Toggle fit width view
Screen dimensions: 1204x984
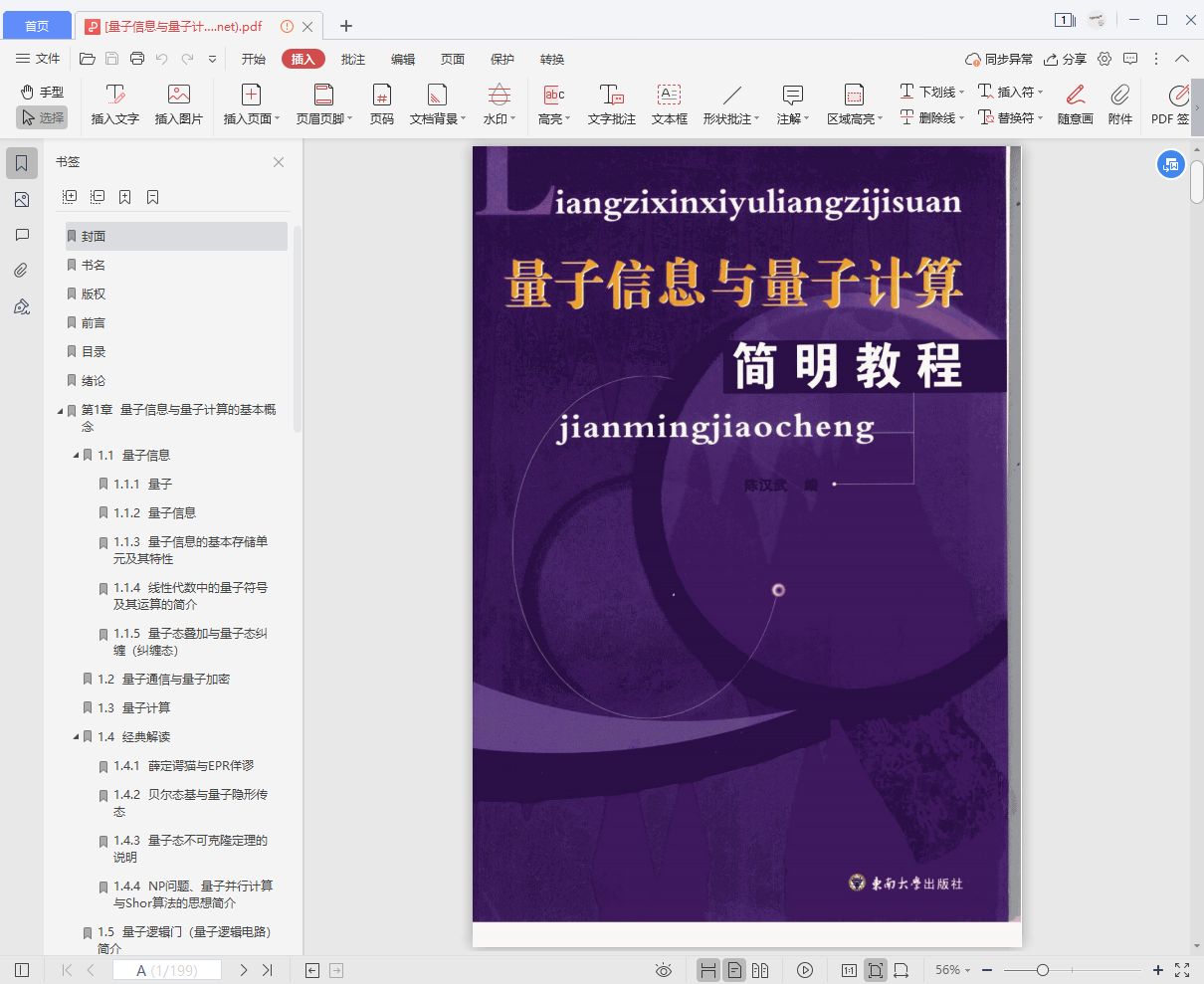click(x=902, y=970)
